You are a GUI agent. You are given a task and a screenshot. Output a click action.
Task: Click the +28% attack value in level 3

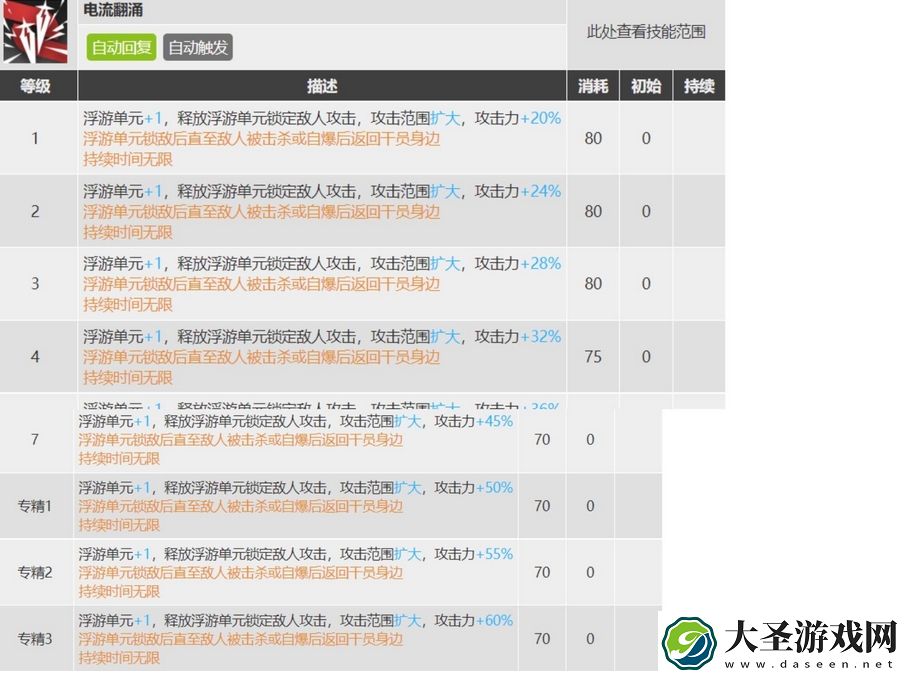540,264
